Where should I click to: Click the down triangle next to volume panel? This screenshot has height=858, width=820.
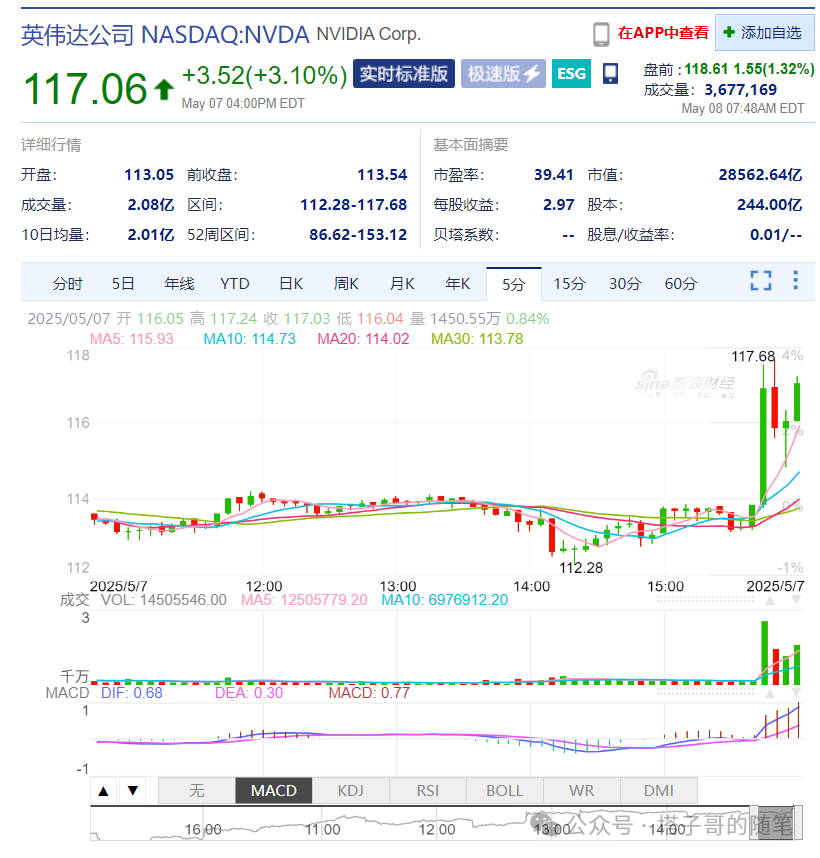tap(796, 600)
